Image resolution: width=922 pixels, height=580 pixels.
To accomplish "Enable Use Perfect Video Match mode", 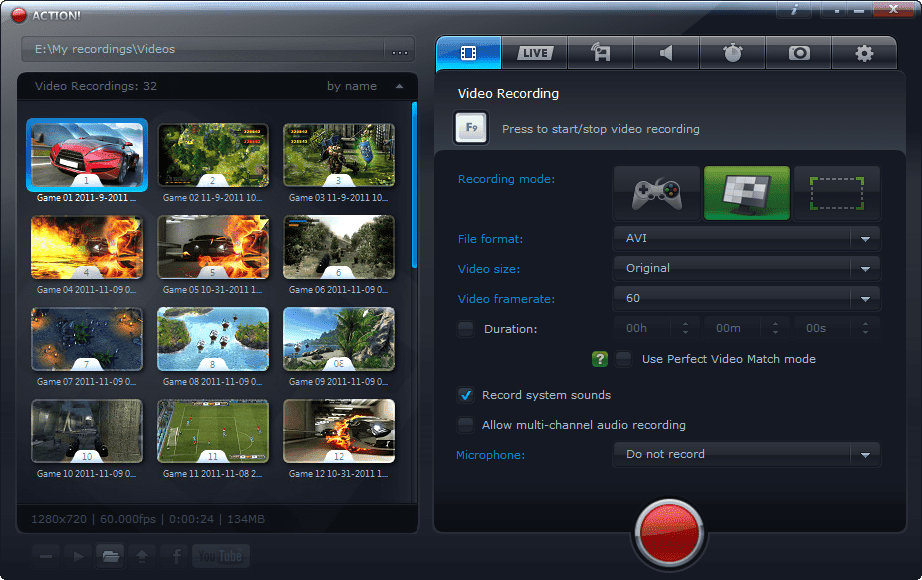I will pyautogui.click(x=624, y=359).
